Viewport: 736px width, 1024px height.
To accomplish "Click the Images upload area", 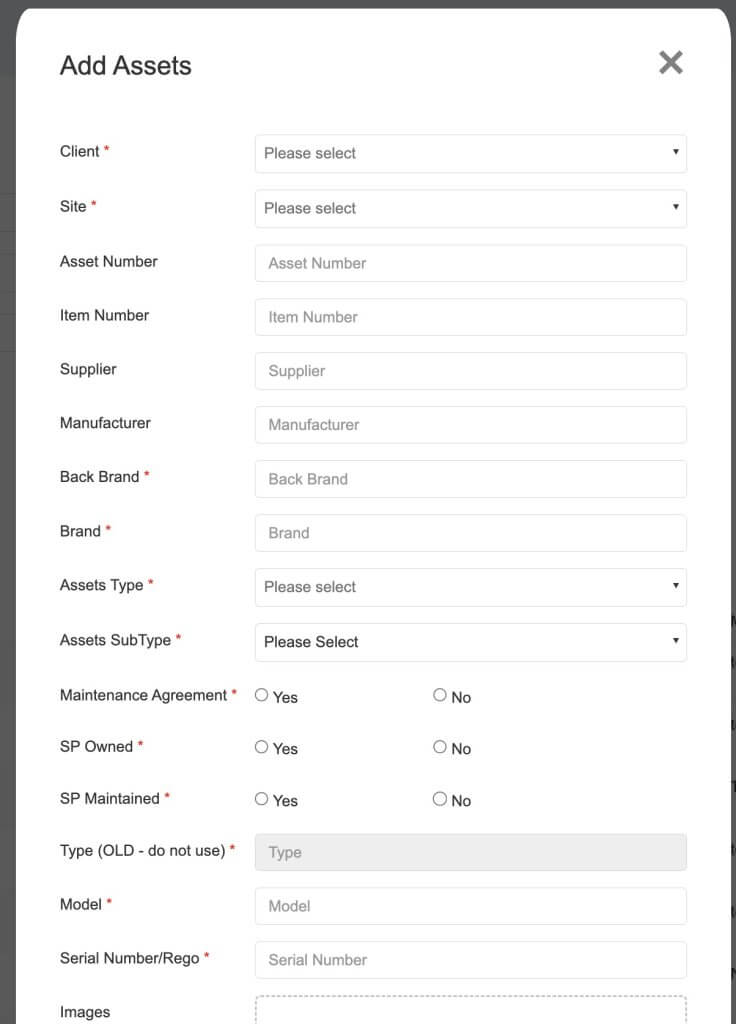I will (x=470, y=1010).
